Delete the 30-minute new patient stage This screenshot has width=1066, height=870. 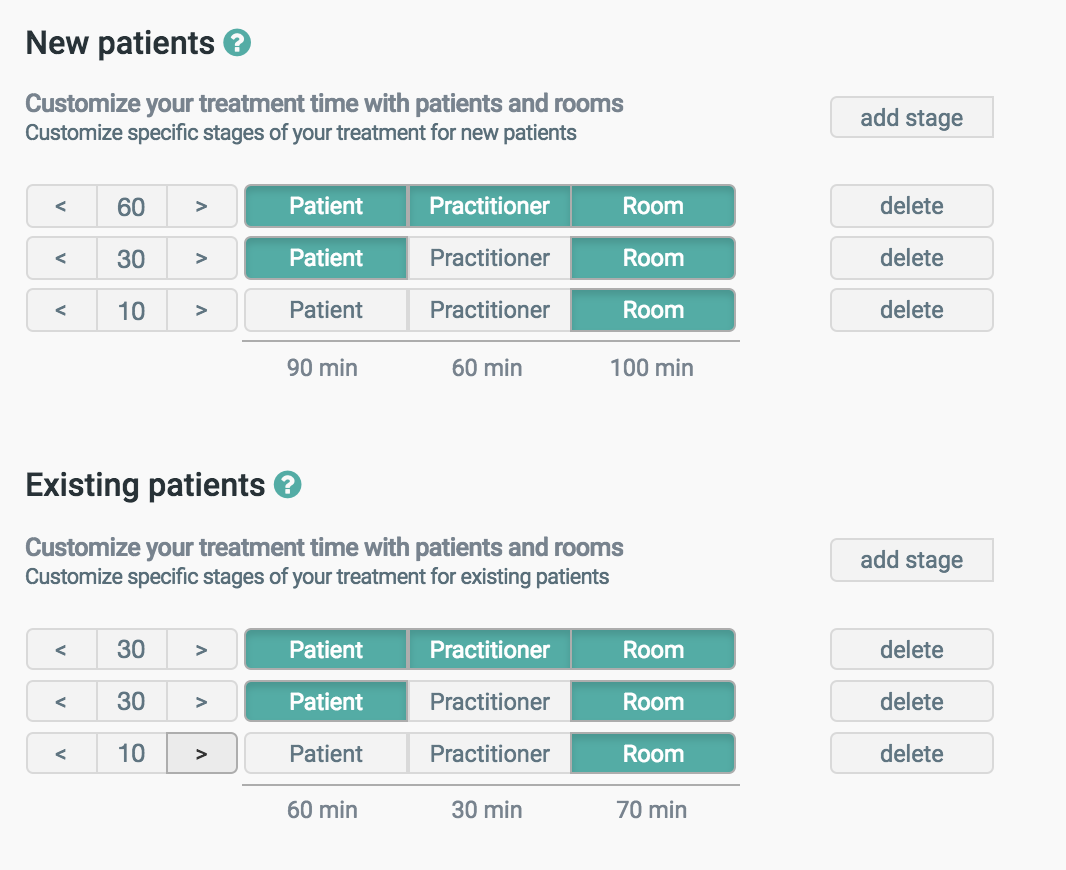click(x=911, y=258)
